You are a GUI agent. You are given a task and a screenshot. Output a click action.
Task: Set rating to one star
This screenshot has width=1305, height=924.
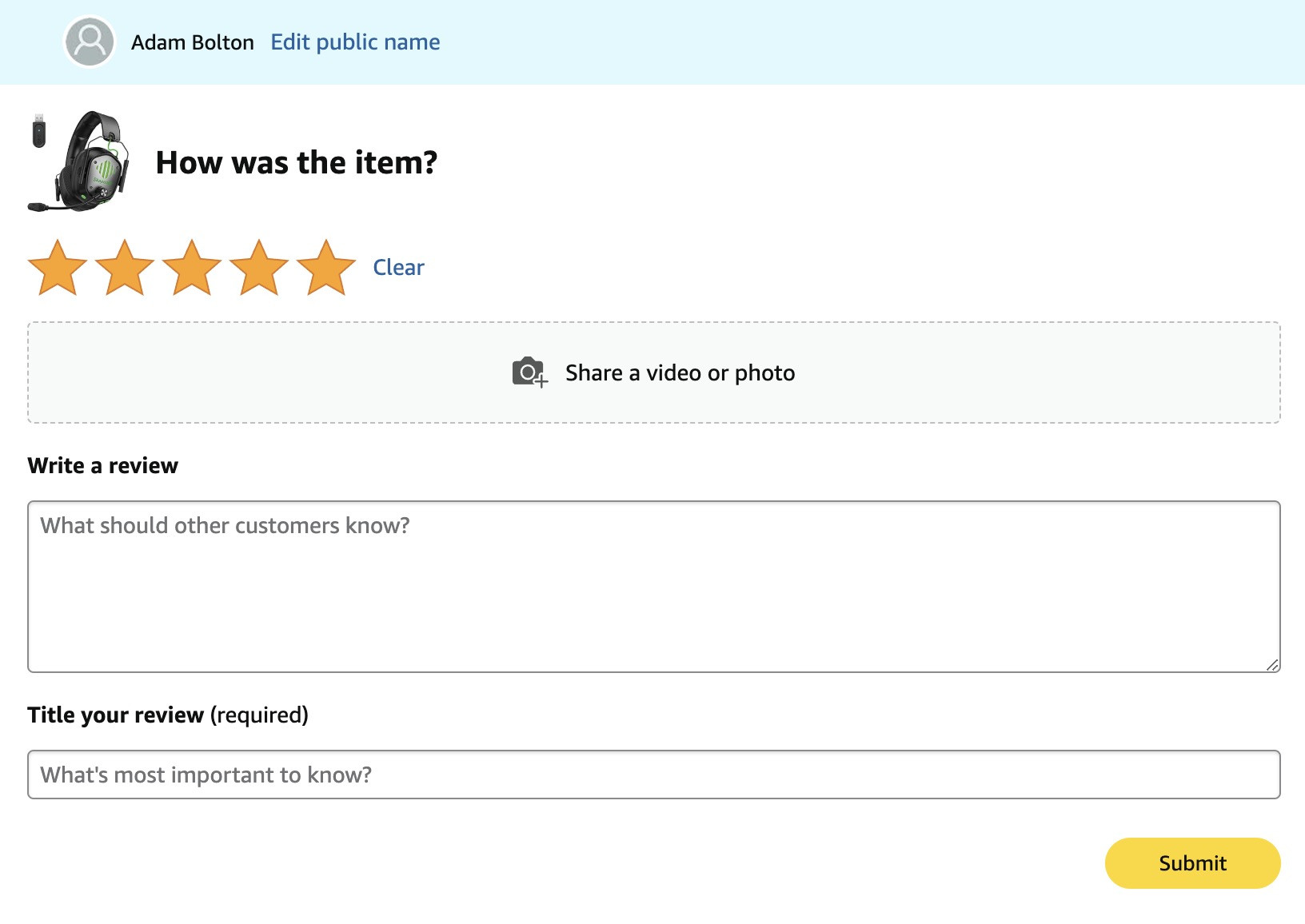click(58, 268)
